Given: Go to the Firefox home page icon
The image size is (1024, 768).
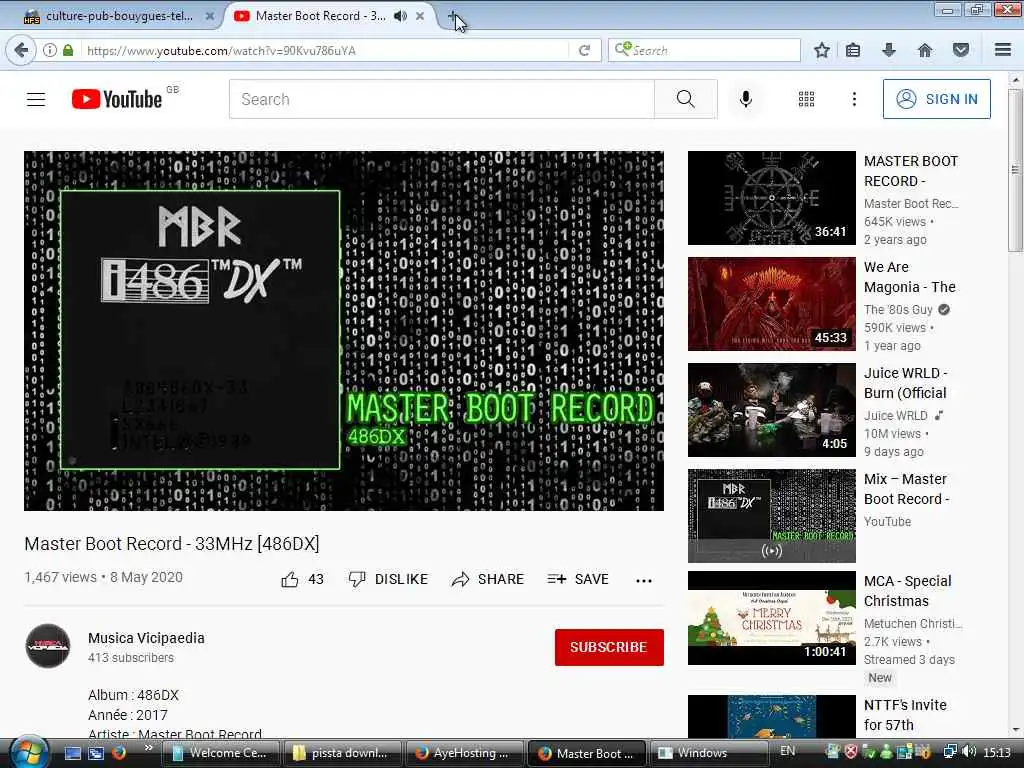Looking at the screenshot, I should (925, 50).
